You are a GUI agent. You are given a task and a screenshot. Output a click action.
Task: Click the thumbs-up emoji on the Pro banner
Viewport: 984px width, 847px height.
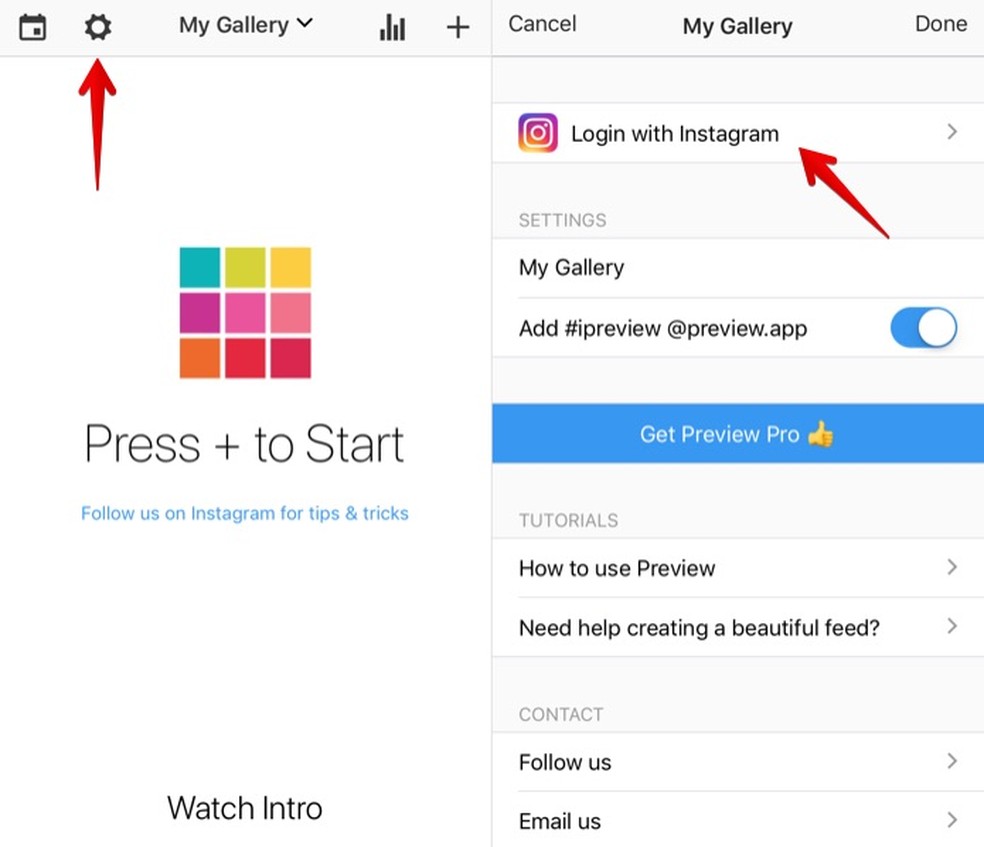[x=821, y=434]
